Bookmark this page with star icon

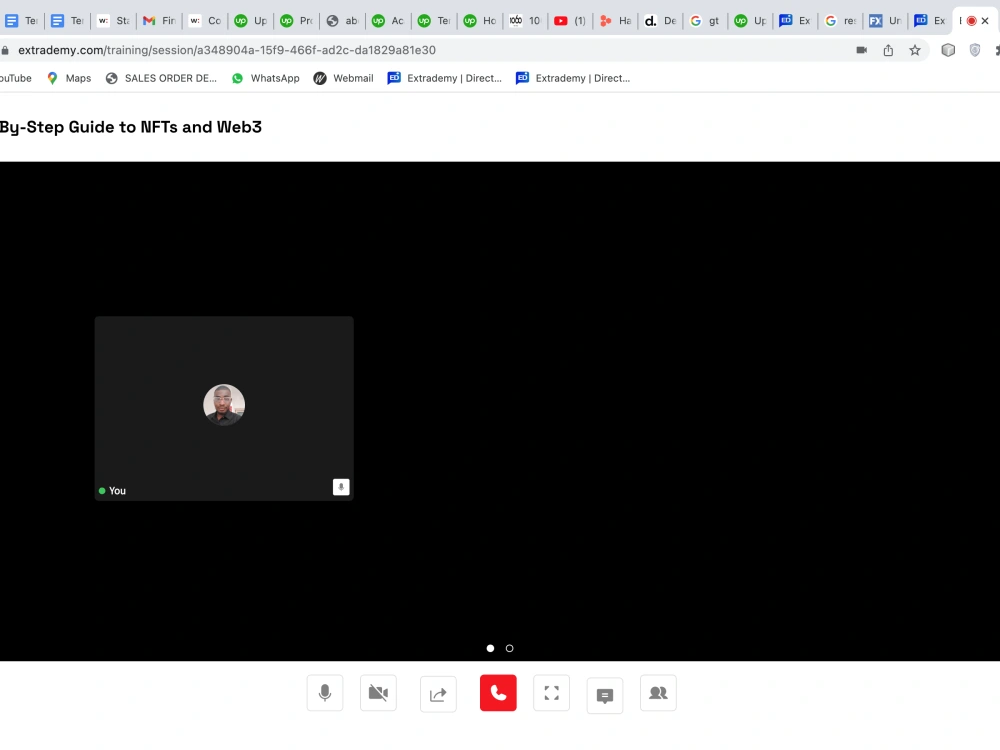[x=915, y=50]
